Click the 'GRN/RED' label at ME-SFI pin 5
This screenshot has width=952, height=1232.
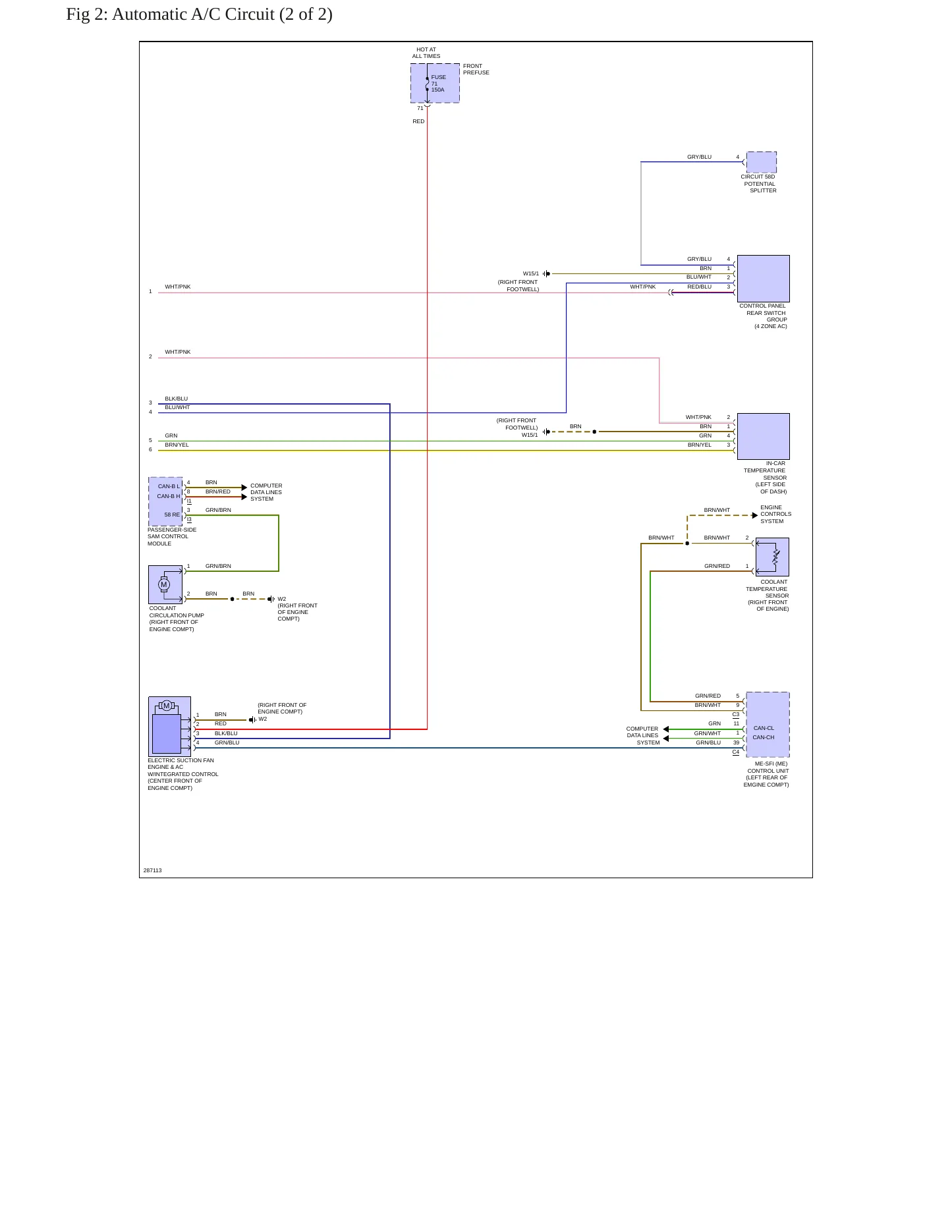pos(708,696)
